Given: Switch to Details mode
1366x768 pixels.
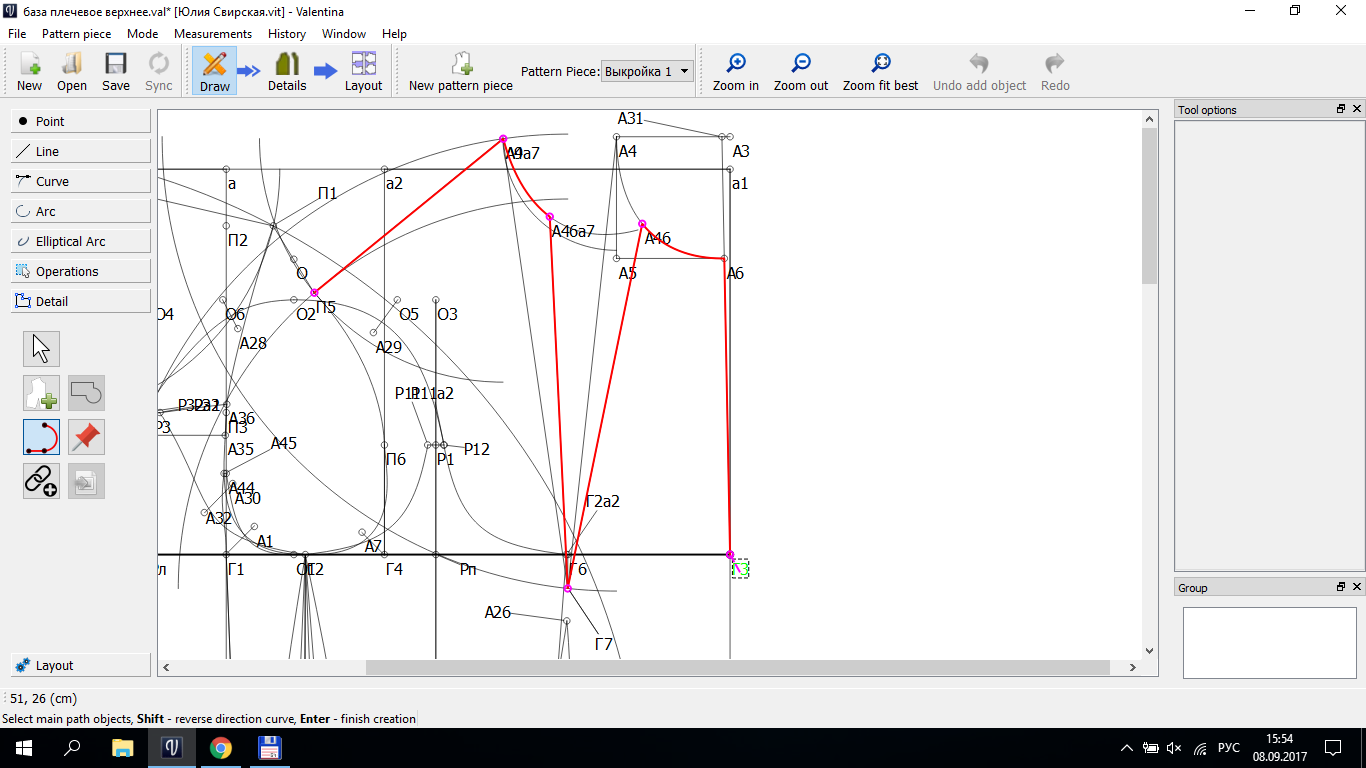Looking at the screenshot, I should 287,71.
